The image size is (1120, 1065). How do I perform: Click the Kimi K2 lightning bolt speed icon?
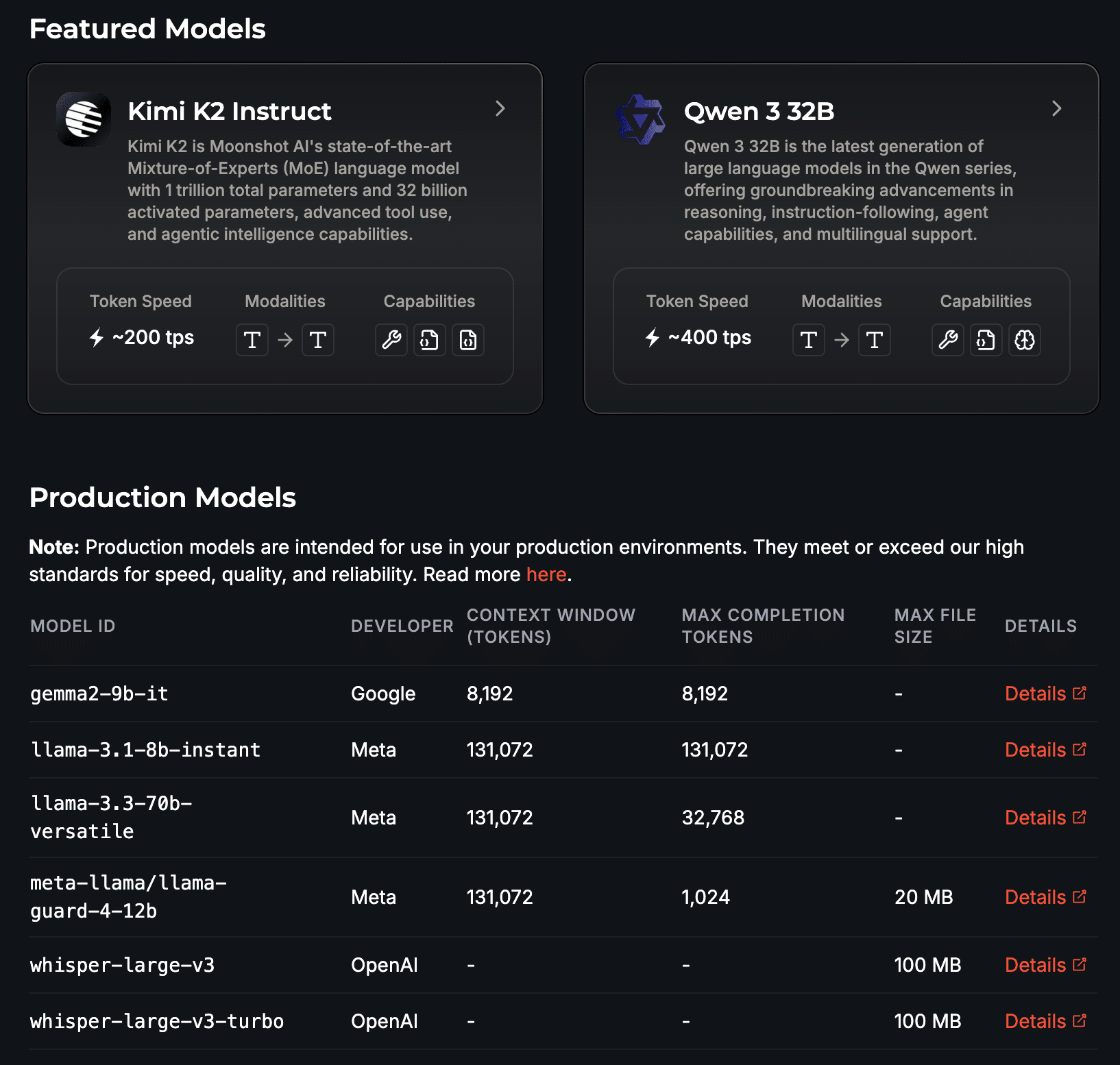(97, 337)
